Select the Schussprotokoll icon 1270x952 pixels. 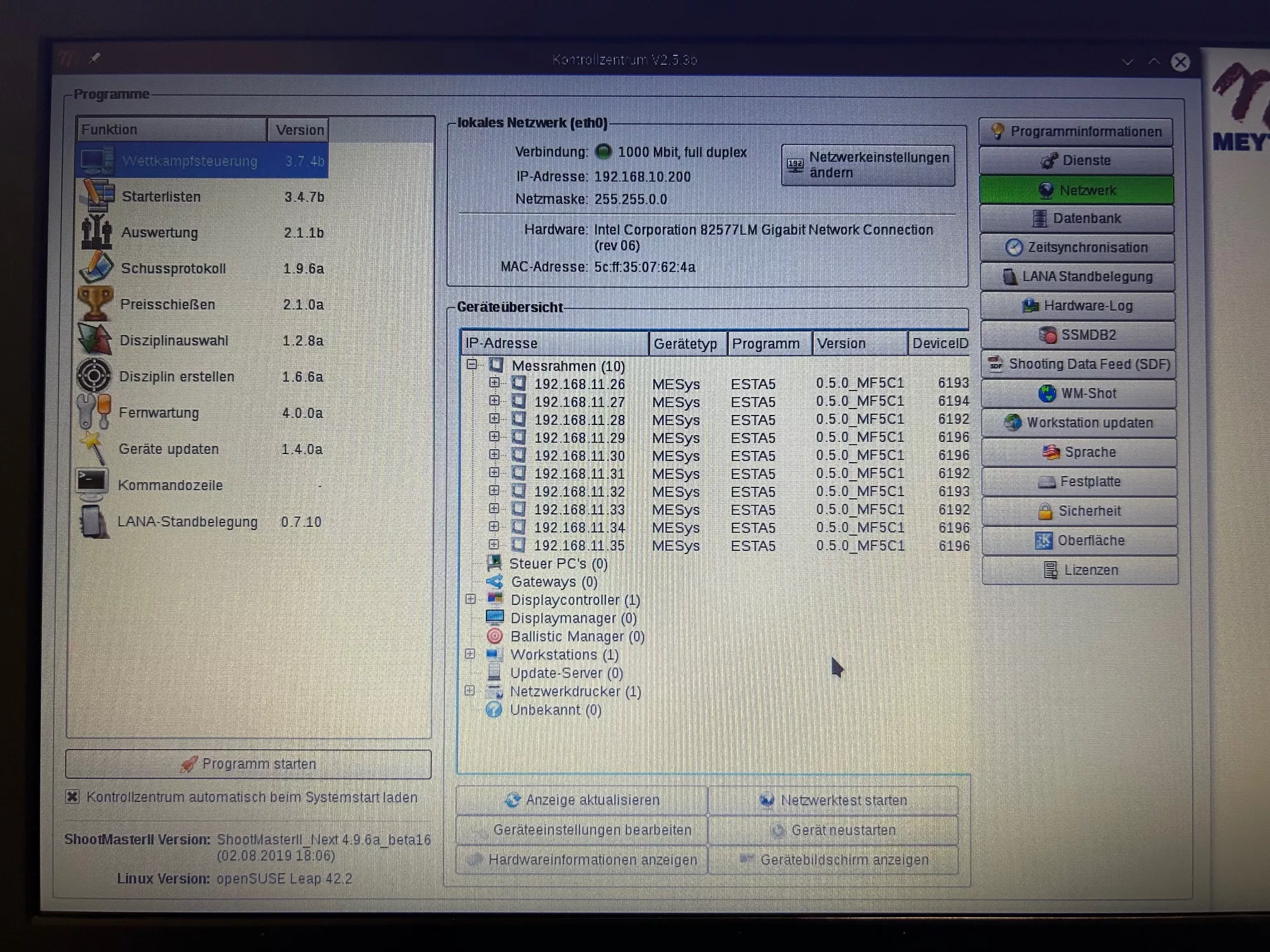click(96, 268)
